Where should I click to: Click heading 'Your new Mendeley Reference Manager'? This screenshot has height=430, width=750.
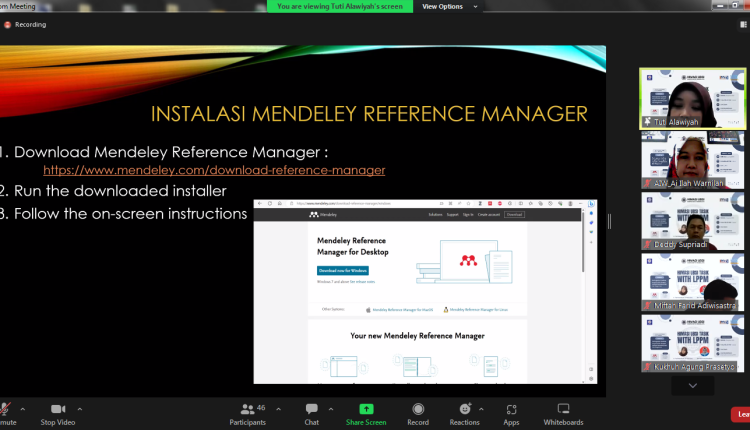click(418, 336)
